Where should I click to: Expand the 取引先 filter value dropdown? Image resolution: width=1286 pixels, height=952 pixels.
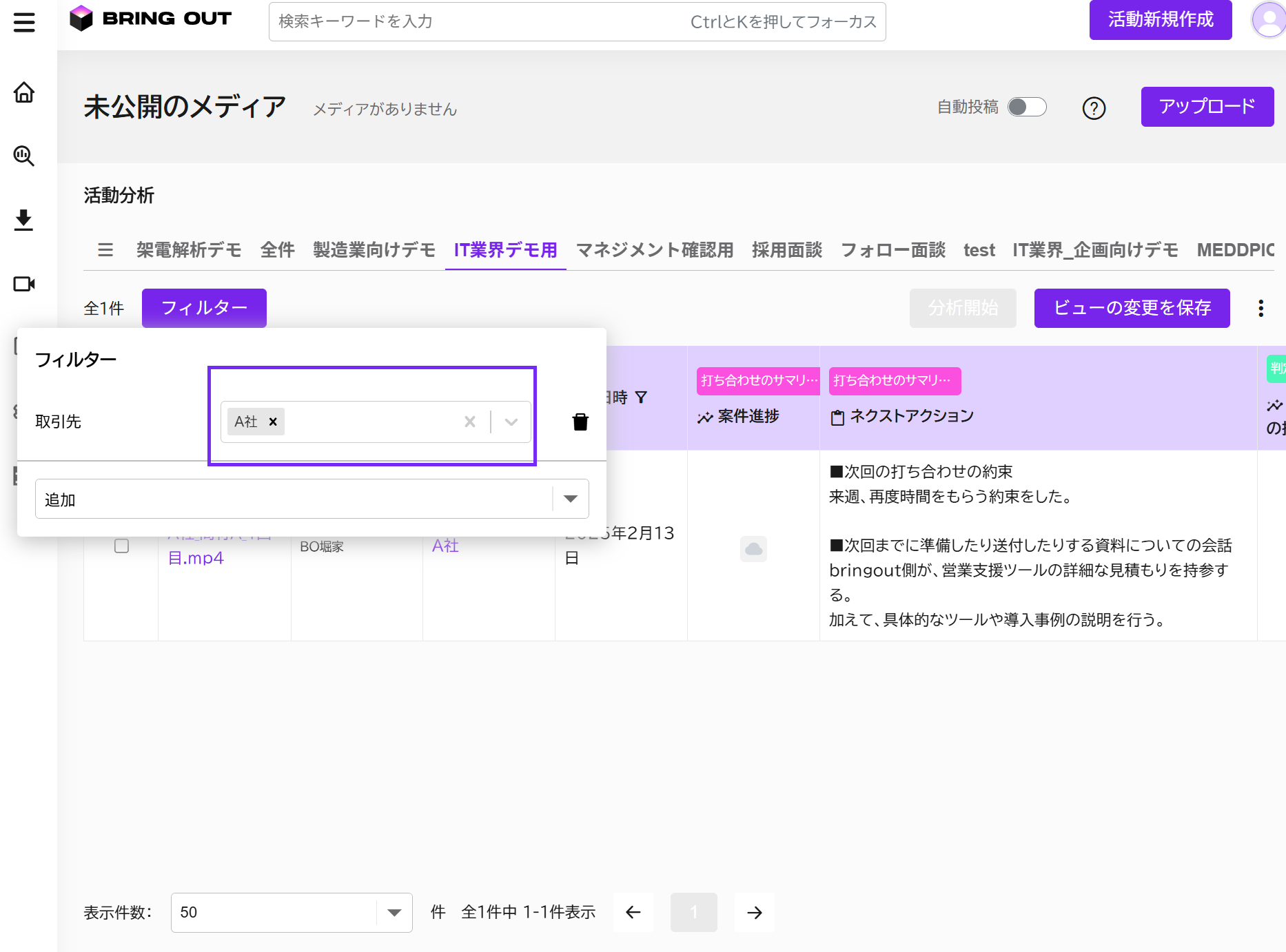point(511,422)
